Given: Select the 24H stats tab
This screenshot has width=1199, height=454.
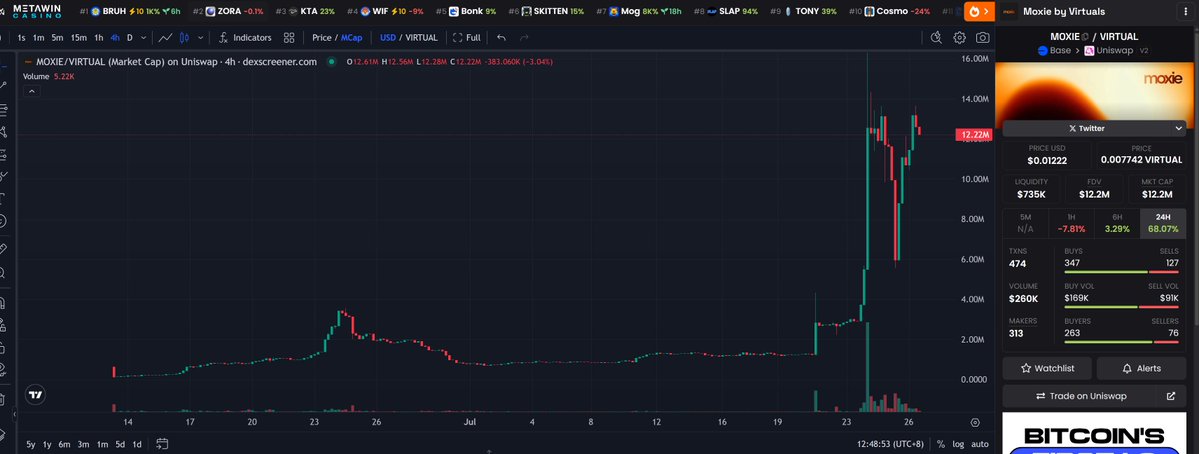Looking at the screenshot, I should coord(1163,223).
